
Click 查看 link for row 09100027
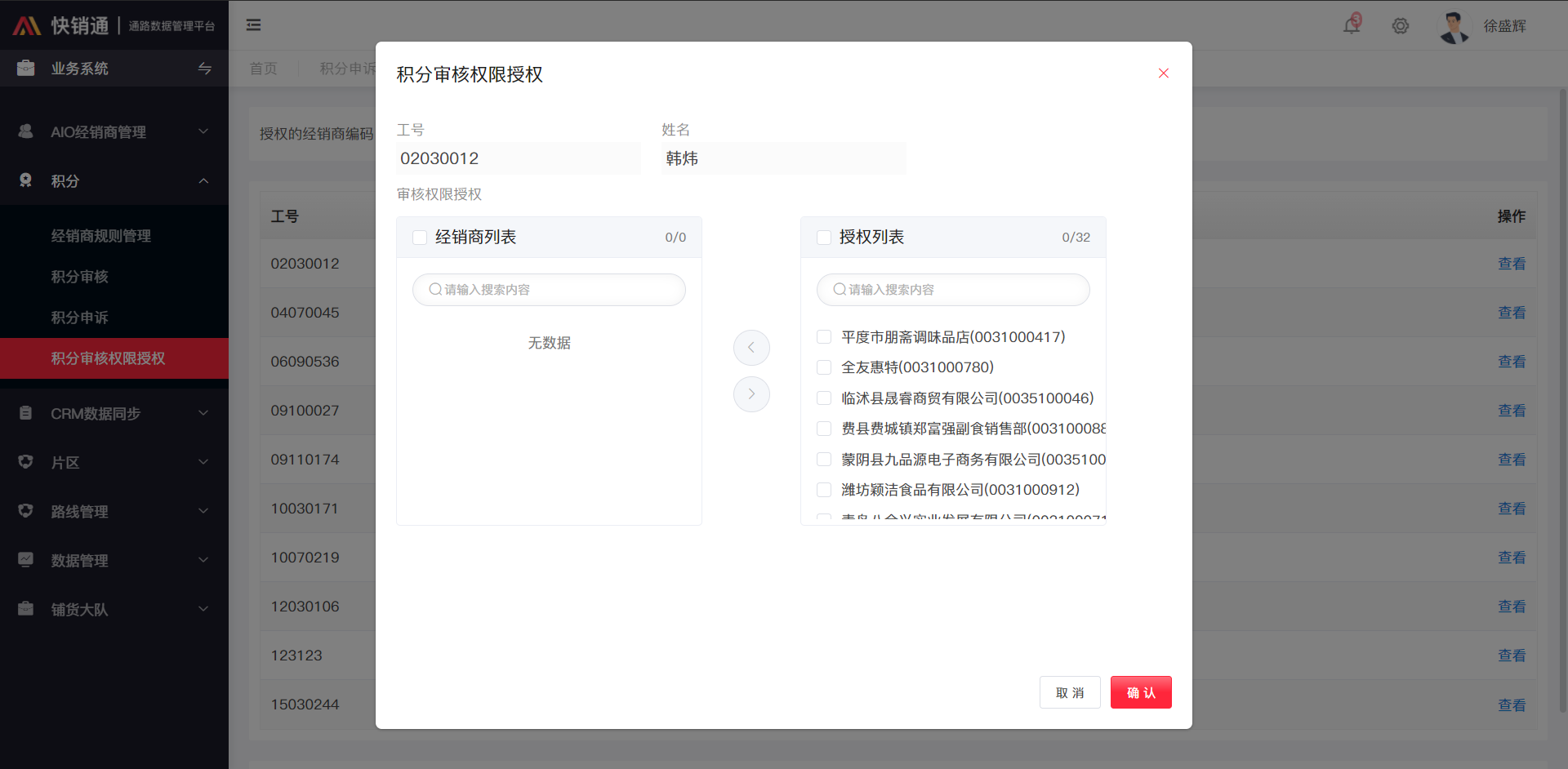pos(1512,411)
